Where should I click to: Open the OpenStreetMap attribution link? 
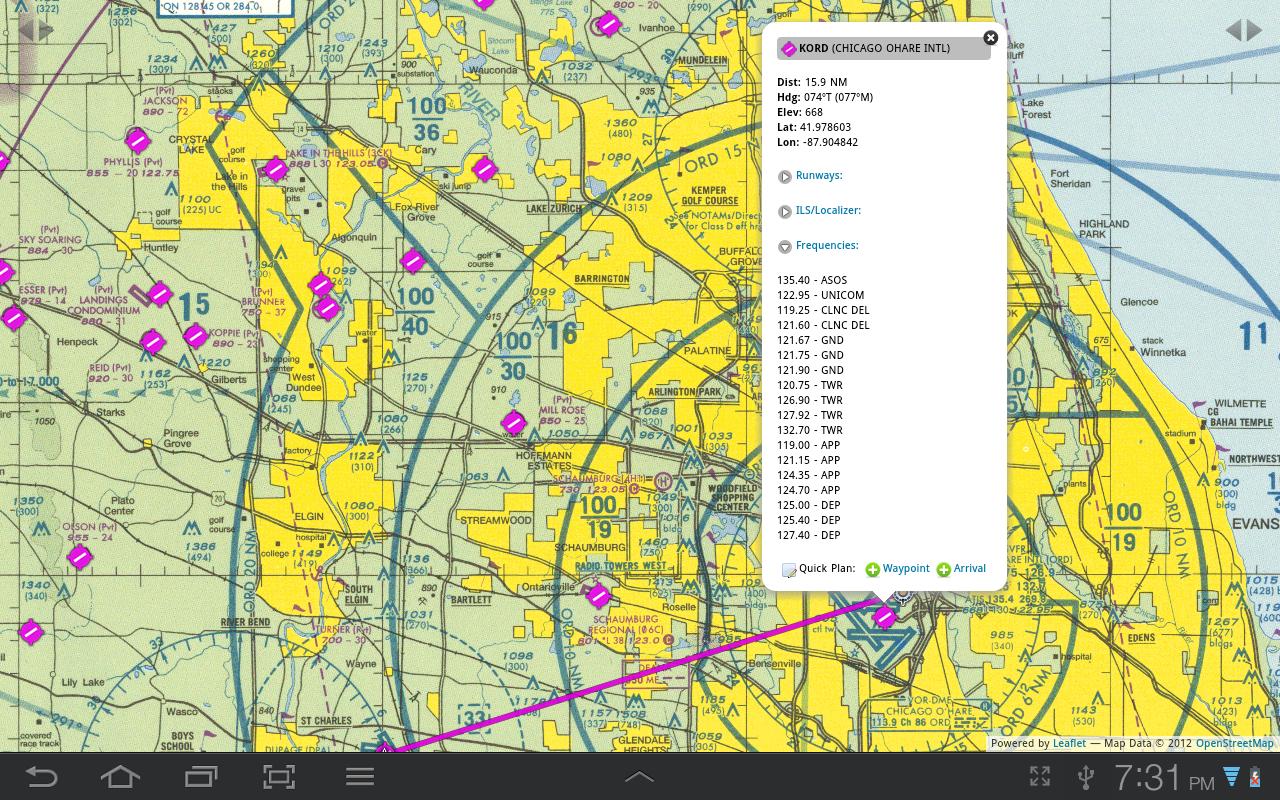coord(1234,743)
